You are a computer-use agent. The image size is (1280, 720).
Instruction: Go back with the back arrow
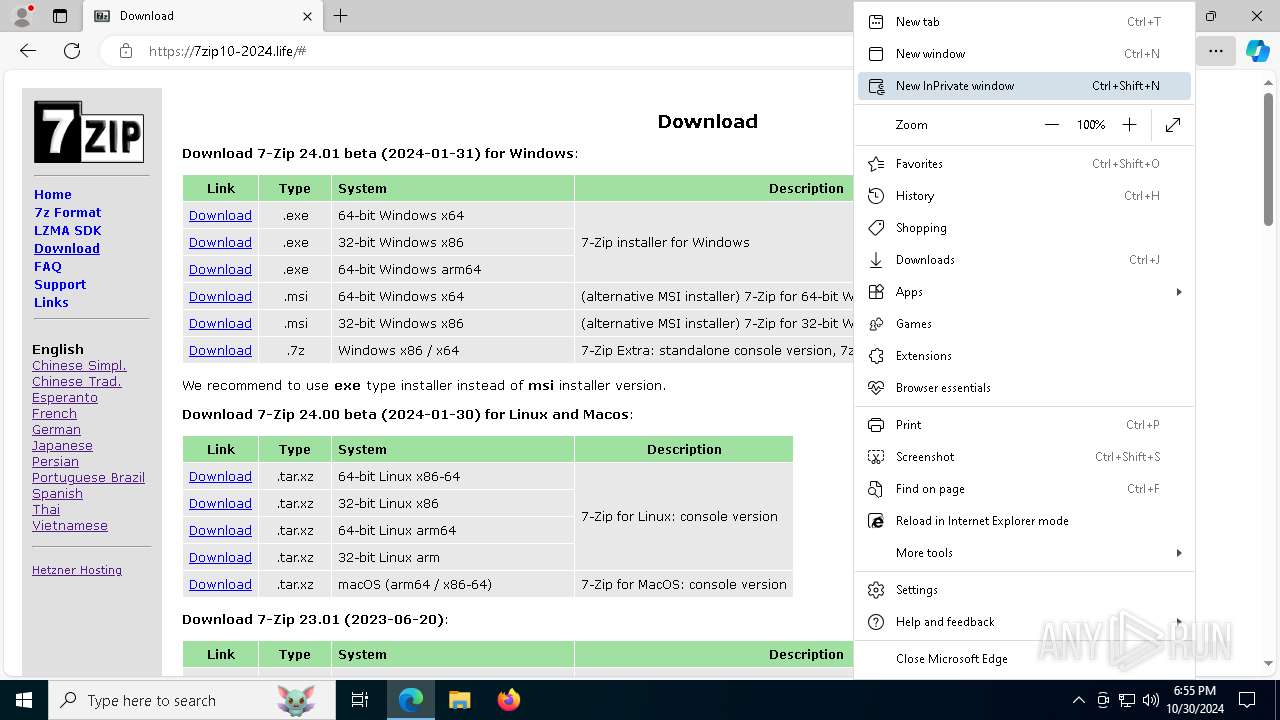click(28, 51)
